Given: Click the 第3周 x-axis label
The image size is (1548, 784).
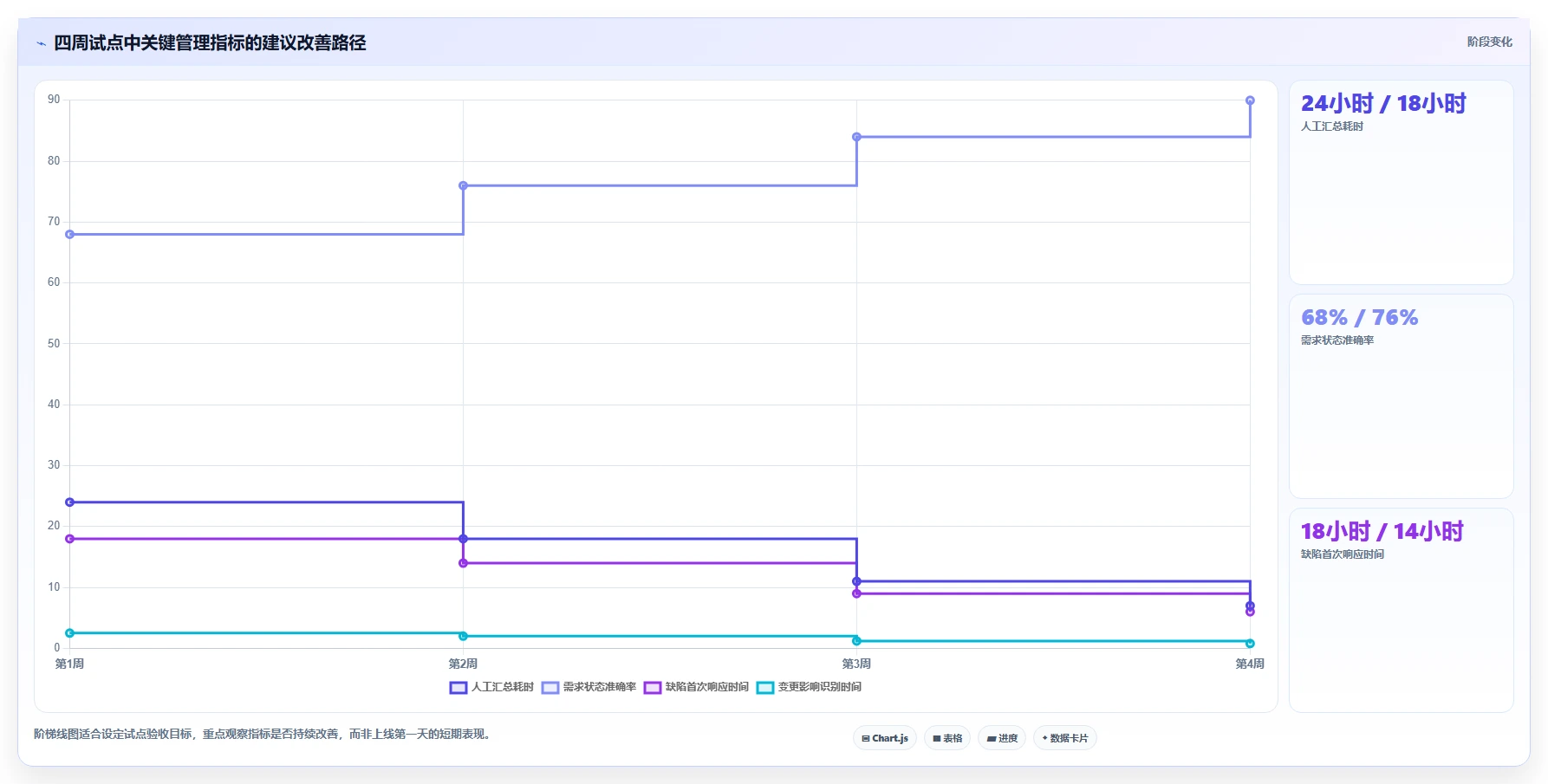Looking at the screenshot, I should (x=856, y=664).
